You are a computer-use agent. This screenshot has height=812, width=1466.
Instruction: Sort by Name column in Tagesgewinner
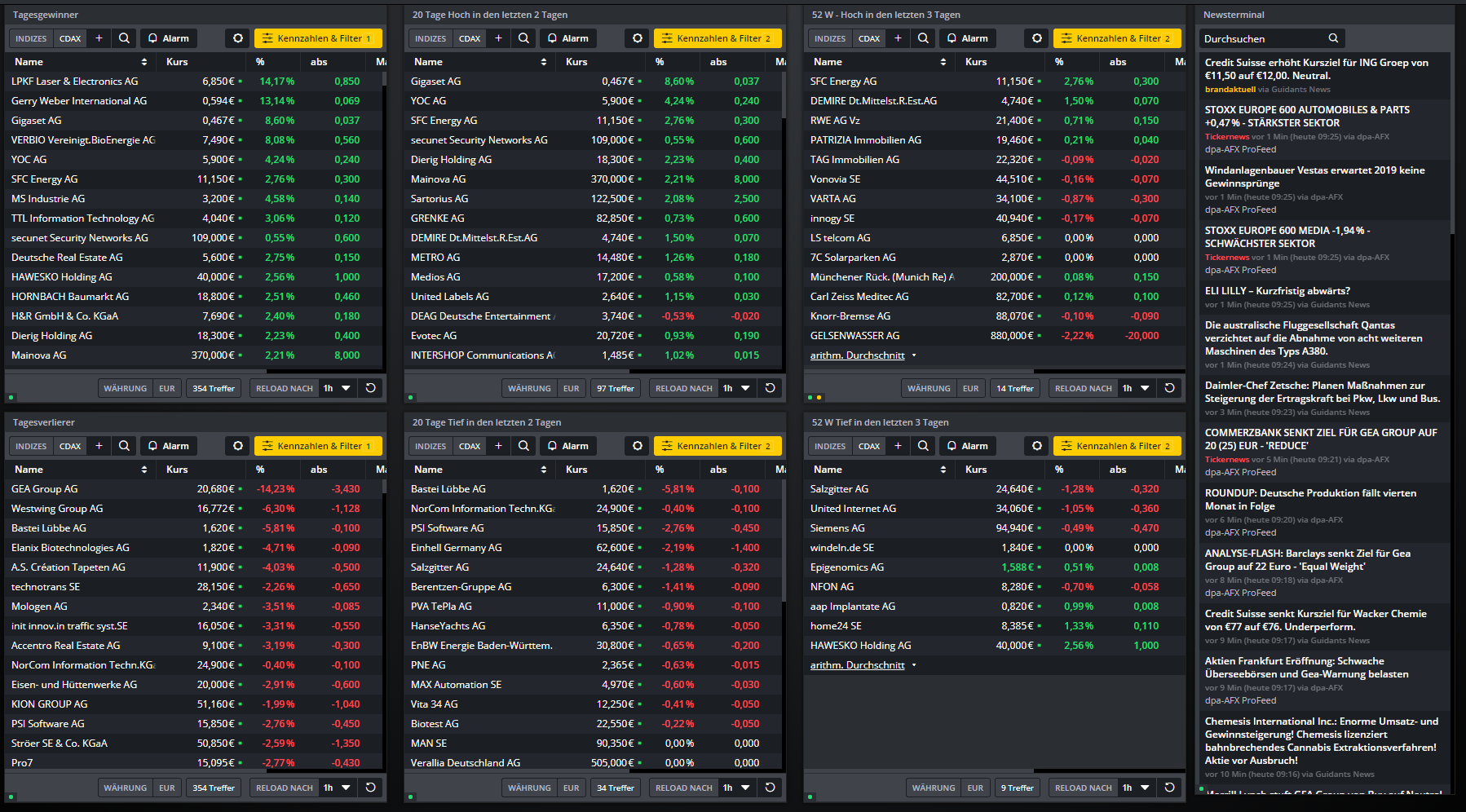(x=80, y=62)
